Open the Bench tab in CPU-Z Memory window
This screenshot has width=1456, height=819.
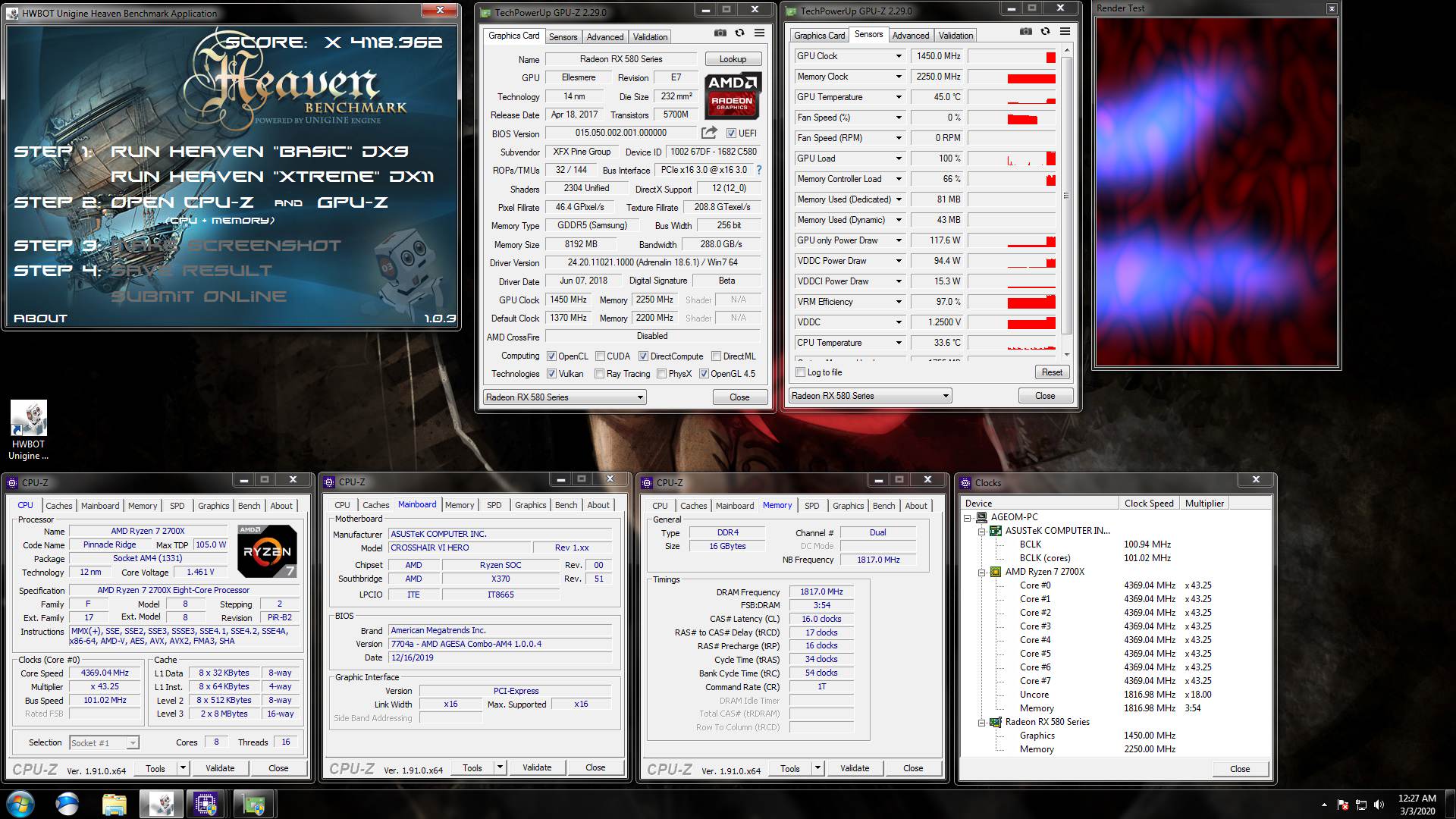tap(883, 506)
